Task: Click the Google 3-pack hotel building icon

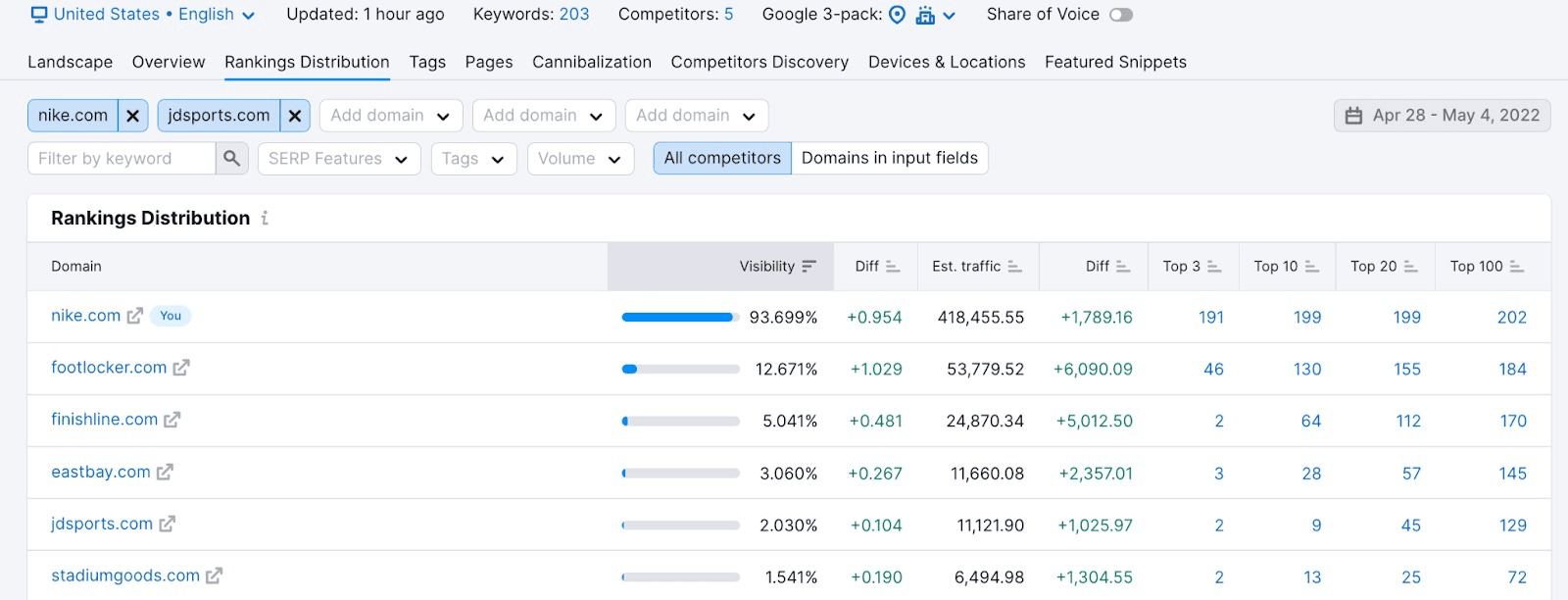Action: point(925,15)
